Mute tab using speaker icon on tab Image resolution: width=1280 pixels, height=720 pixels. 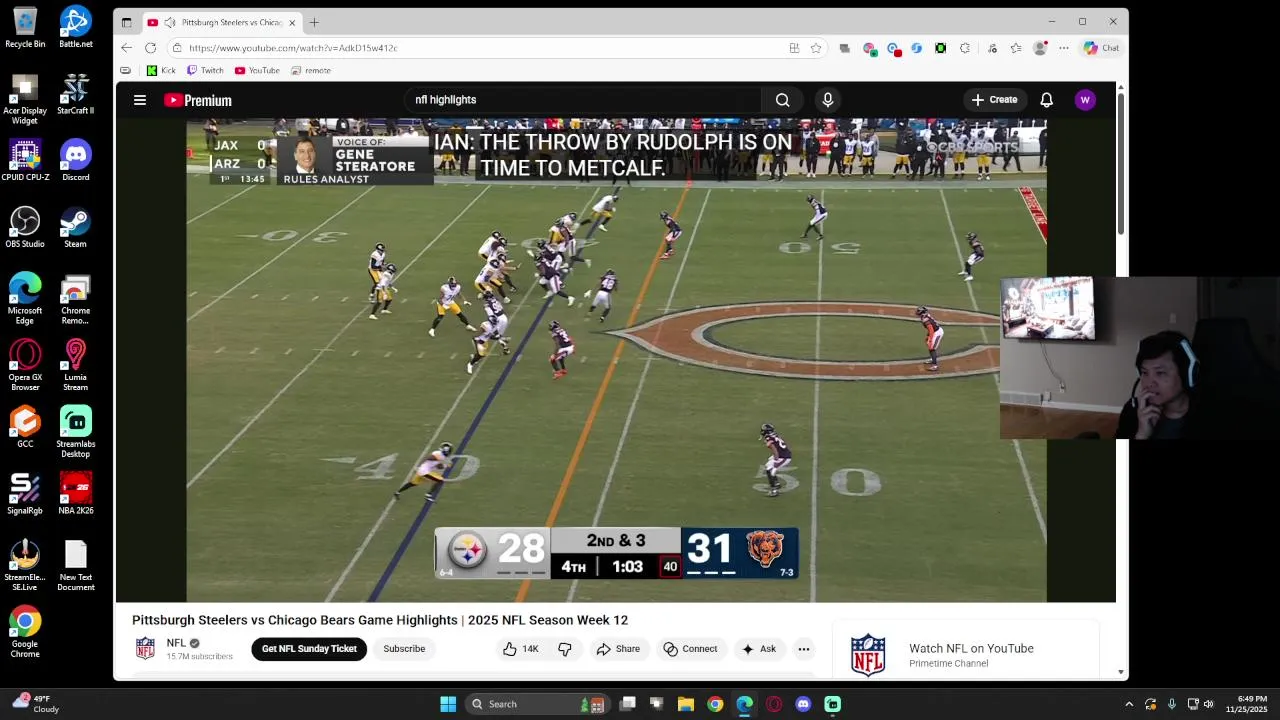(170, 22)
